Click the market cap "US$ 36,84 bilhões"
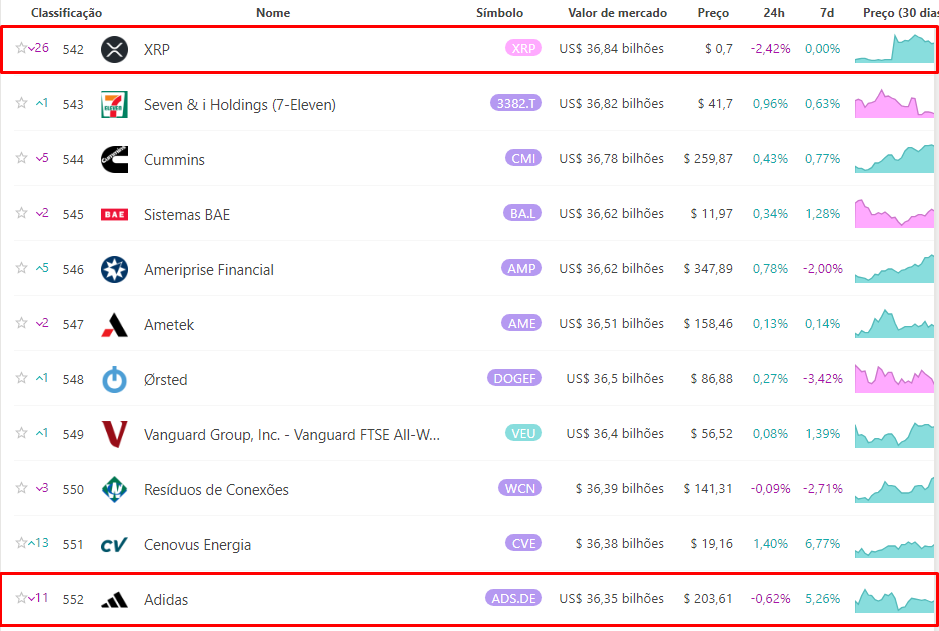The width and height of the screenshot is (939, 631). 611,48
